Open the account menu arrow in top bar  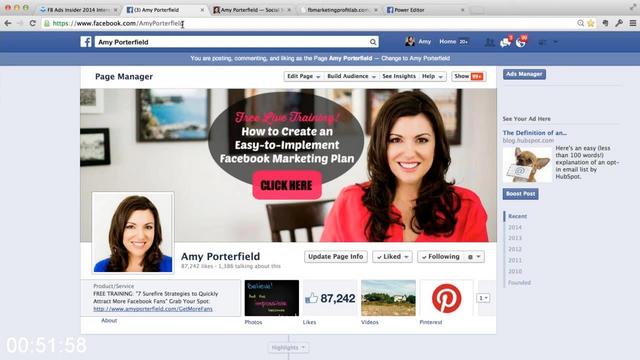(x=555, y=42)
